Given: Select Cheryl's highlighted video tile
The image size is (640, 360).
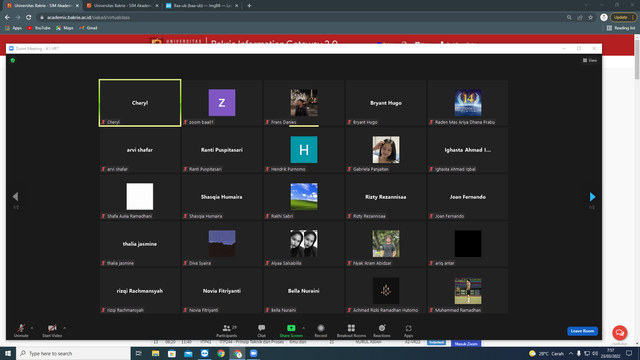Looking at the screenshot, I should 140,103.
